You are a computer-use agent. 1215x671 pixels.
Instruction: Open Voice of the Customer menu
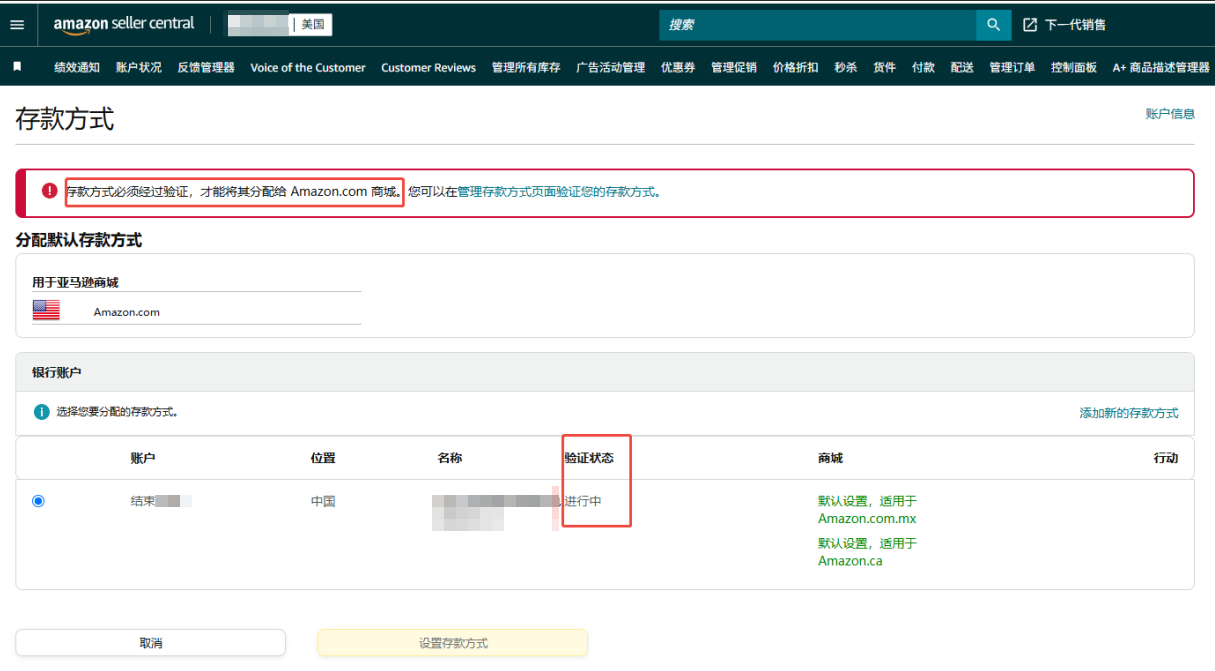point(308,68)
